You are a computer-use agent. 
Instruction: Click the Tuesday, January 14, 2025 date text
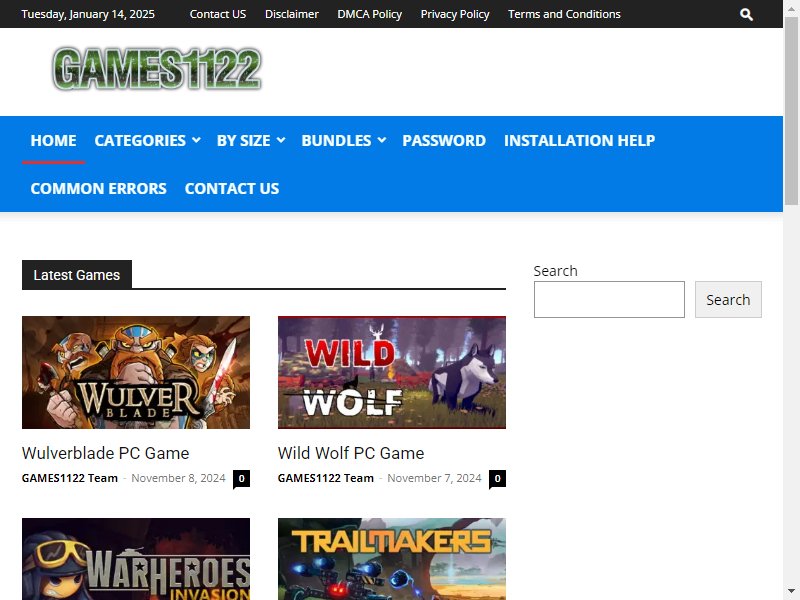click(88, 14)
